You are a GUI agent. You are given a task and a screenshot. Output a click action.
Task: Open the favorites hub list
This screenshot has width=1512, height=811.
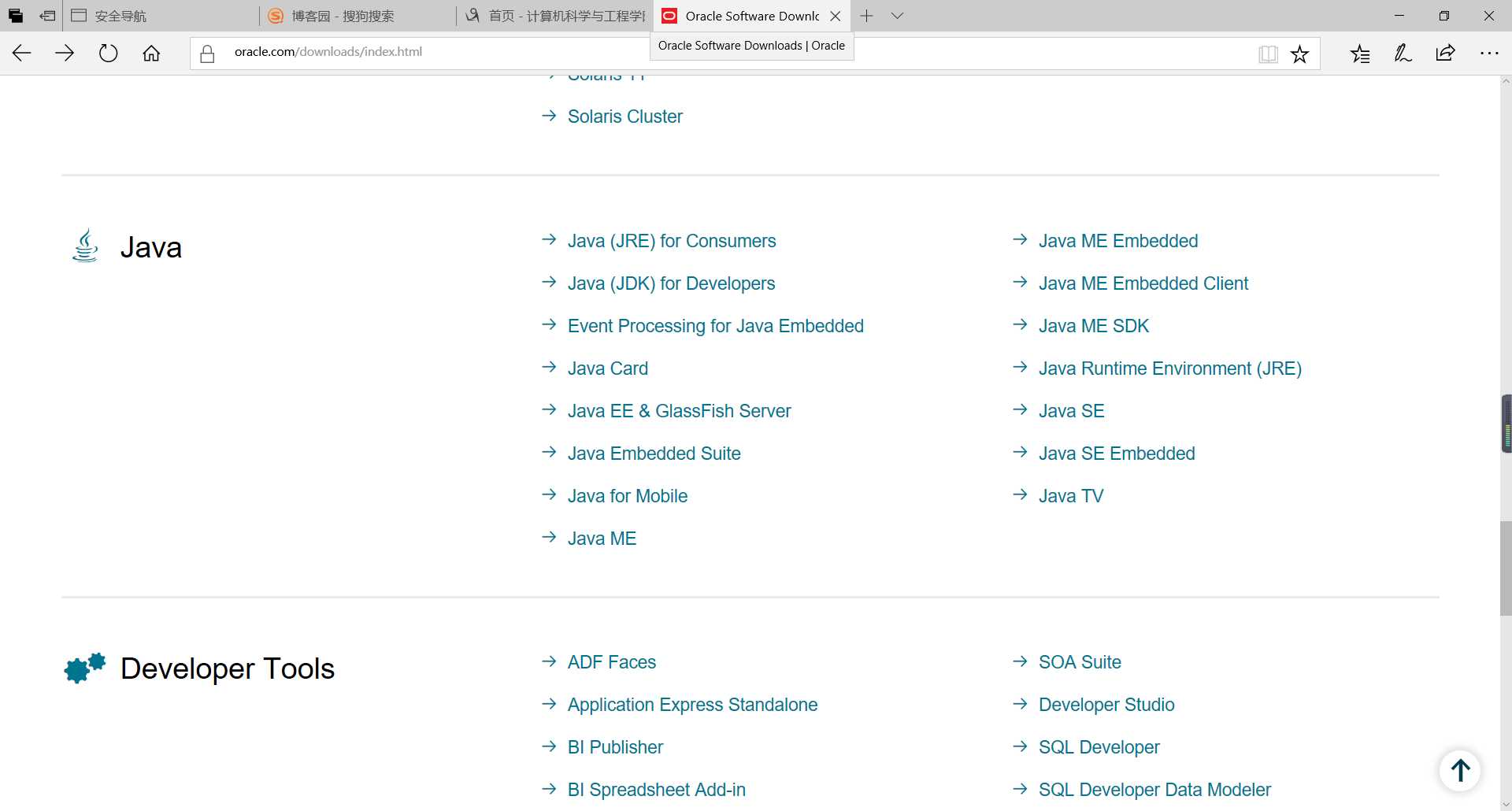[x=1360, y=54]
